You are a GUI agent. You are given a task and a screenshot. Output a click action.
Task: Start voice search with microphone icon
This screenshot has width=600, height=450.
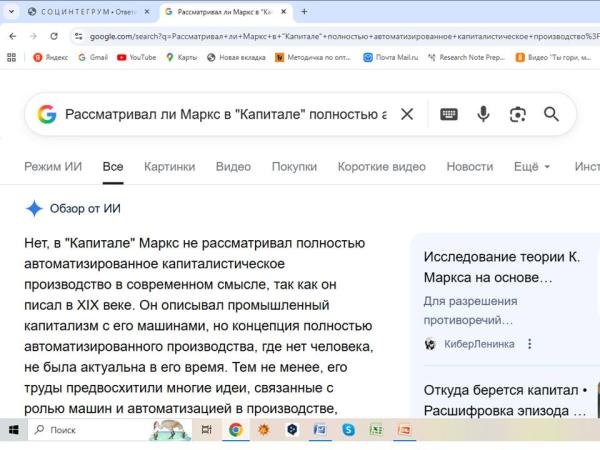(483, 114)
